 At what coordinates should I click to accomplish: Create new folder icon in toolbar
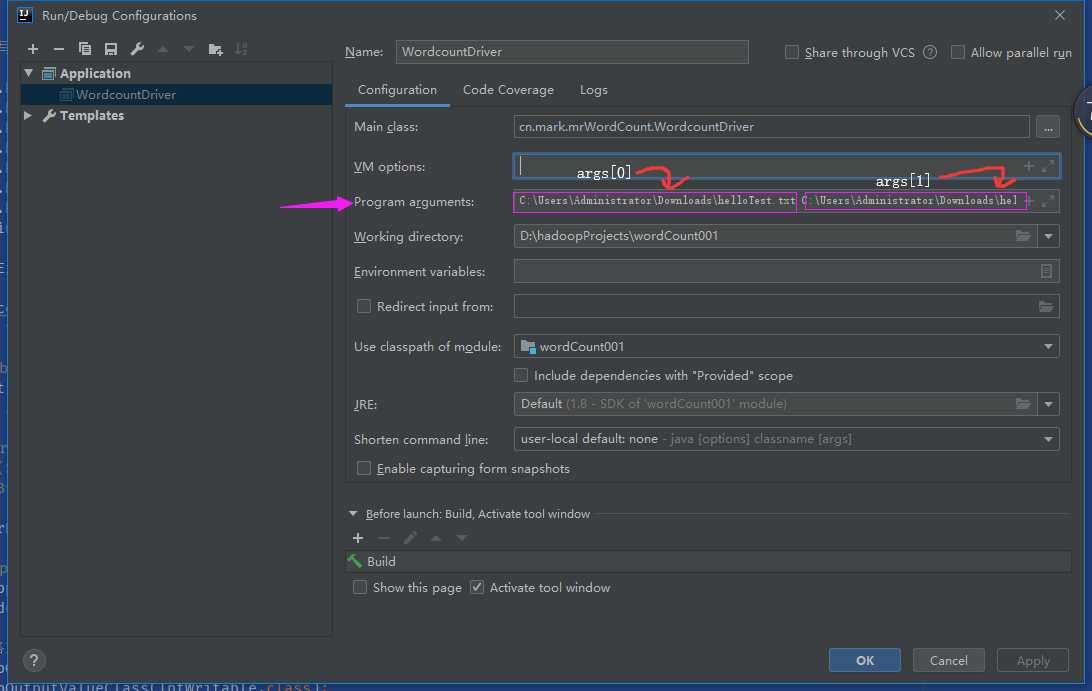pyautogui.click(x=215, y=49)
